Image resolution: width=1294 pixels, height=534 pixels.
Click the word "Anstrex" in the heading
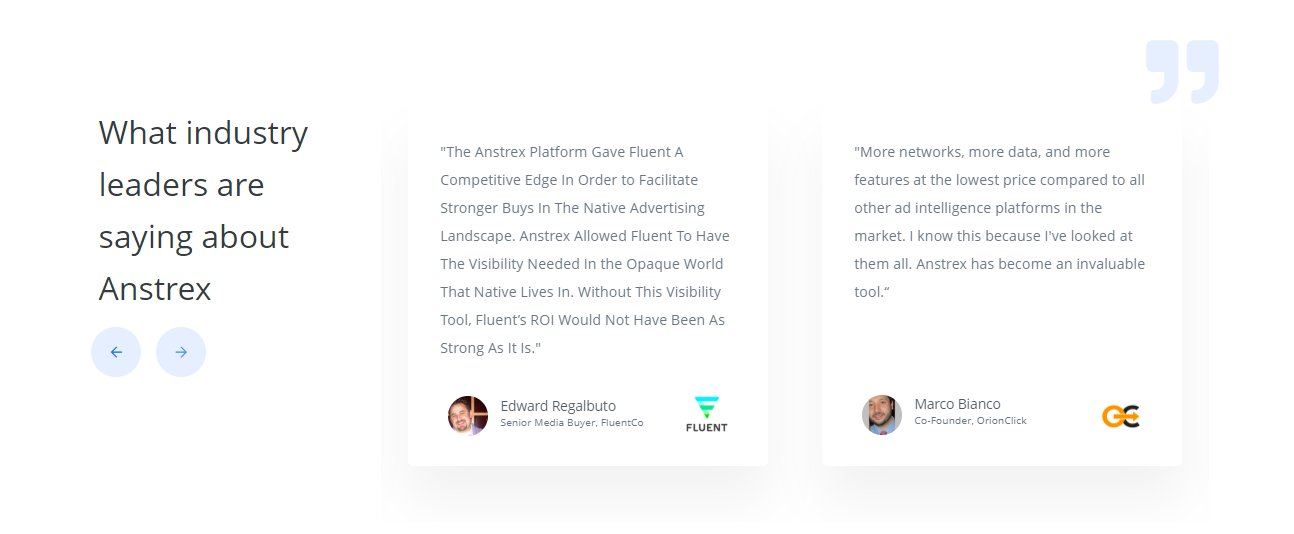coord(155,289)
